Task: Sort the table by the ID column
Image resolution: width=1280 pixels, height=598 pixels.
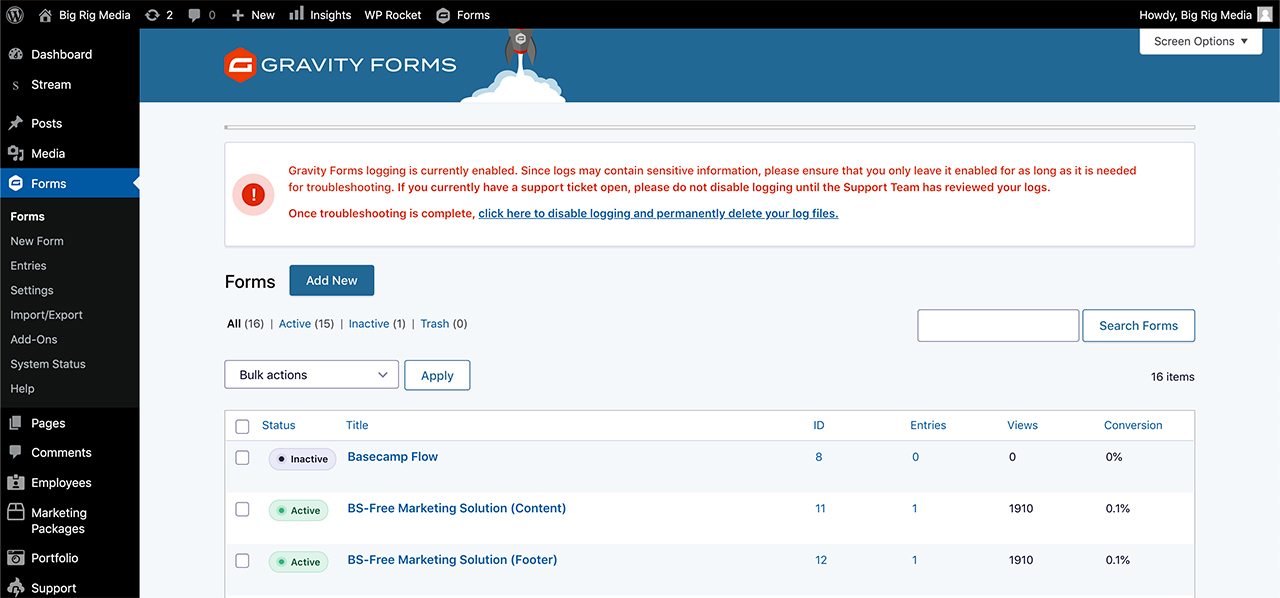Action: pyautogui.click(x=819, y=426)
